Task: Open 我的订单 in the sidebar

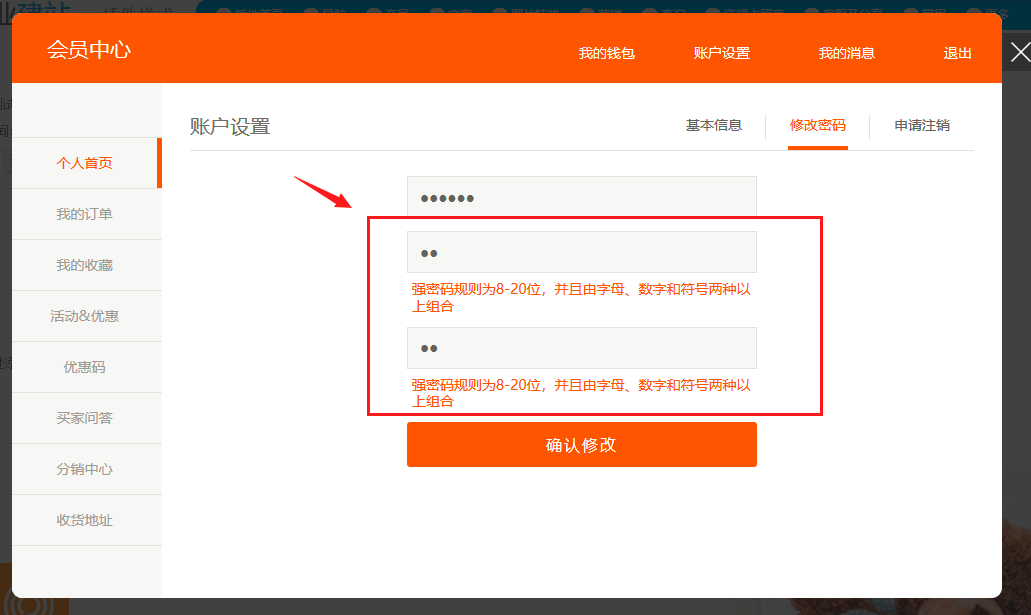Action: tap(85, 214)
